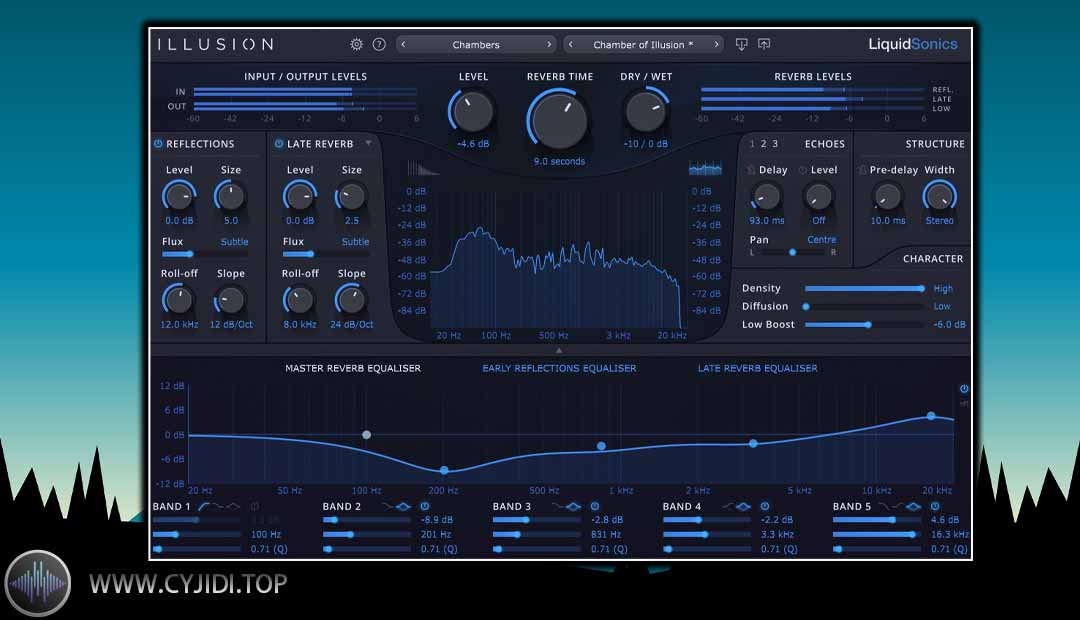Toggle the Late Reverb section power button
The image size is (1080, 620).
pyautogui.click(x=278, y=144)
